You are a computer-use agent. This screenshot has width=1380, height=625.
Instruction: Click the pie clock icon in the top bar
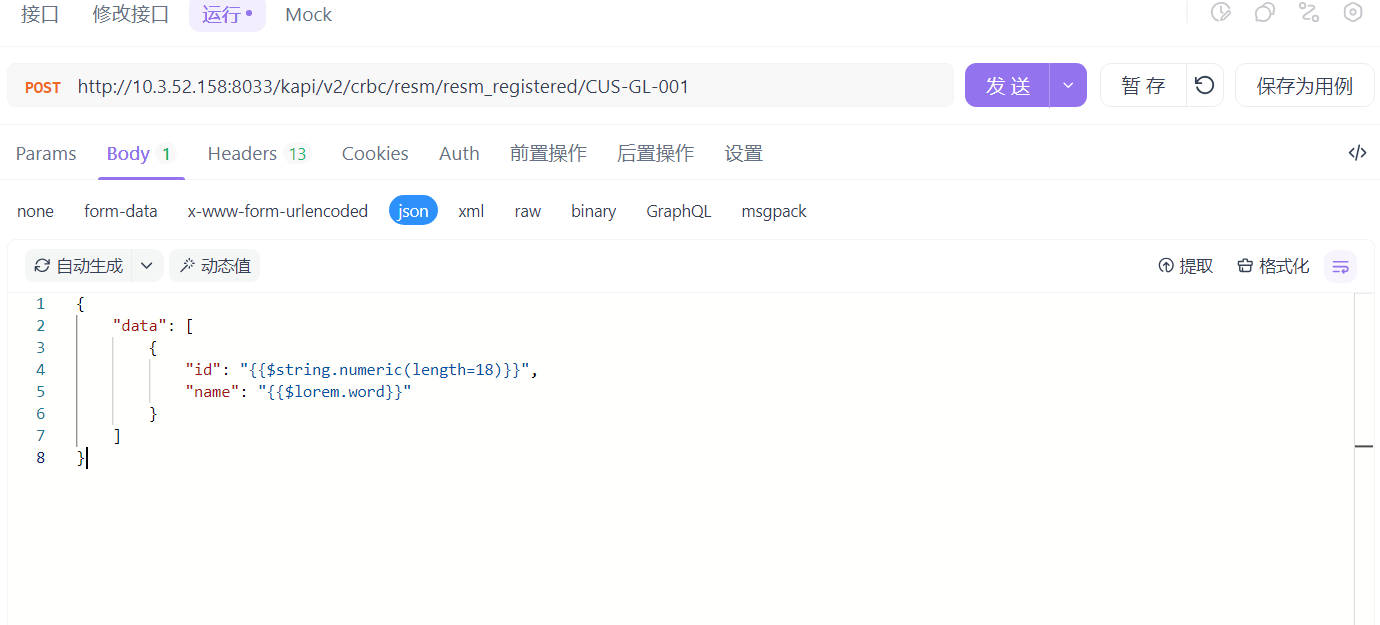click(x=1221, y=13)
